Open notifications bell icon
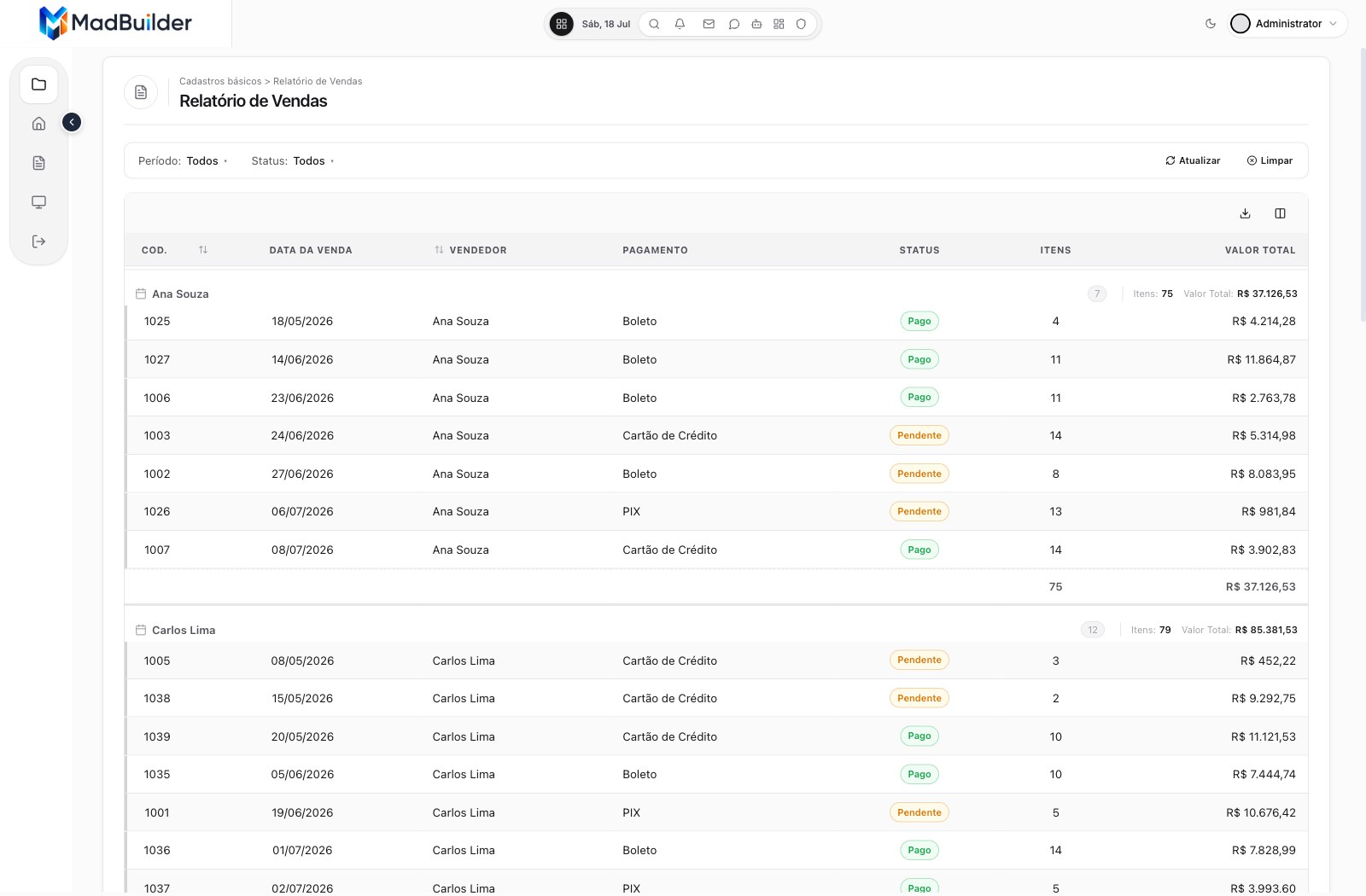The width and height of the screenshot is (1366, 896). click(680, 24)
